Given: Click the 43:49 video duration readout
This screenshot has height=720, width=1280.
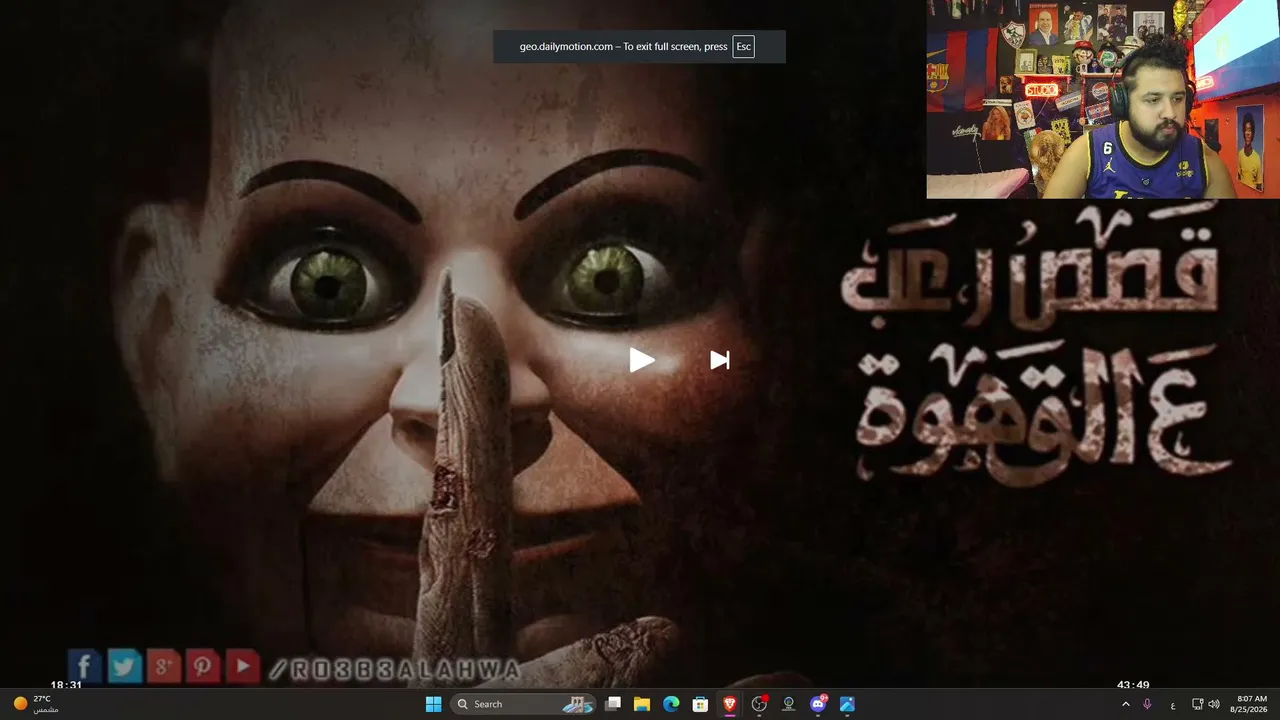Looking at the screenshot, I should pos(1133,685).
